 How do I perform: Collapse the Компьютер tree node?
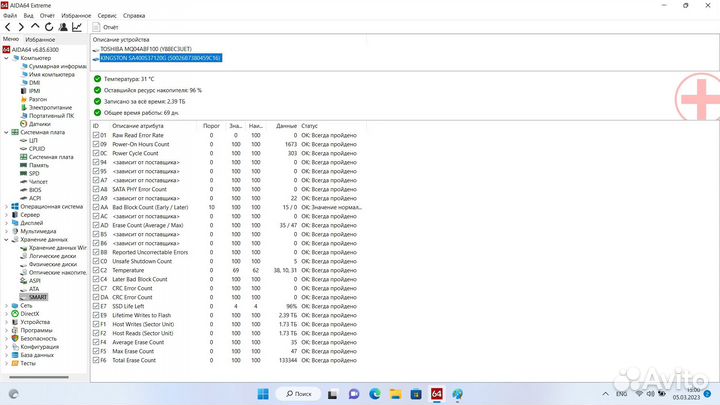(6, 58)
